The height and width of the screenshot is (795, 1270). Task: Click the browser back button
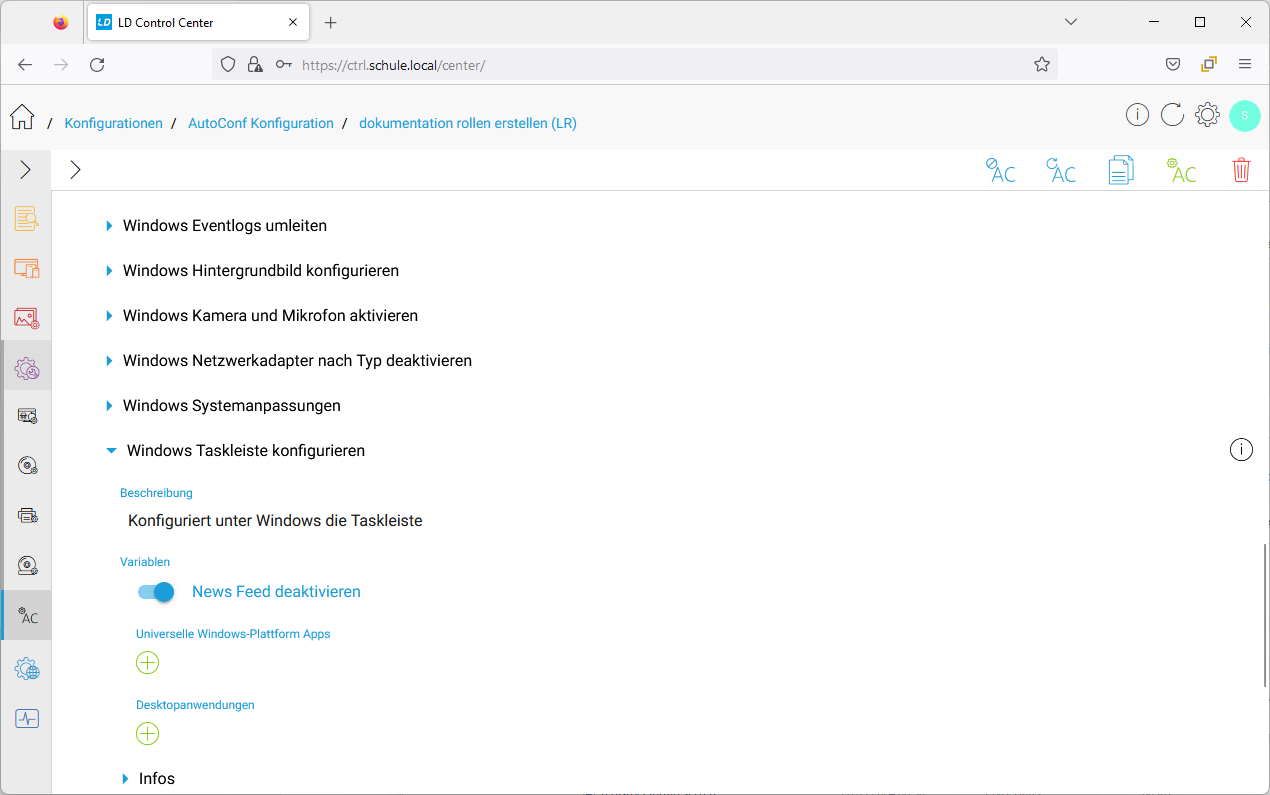coord(25,64)
